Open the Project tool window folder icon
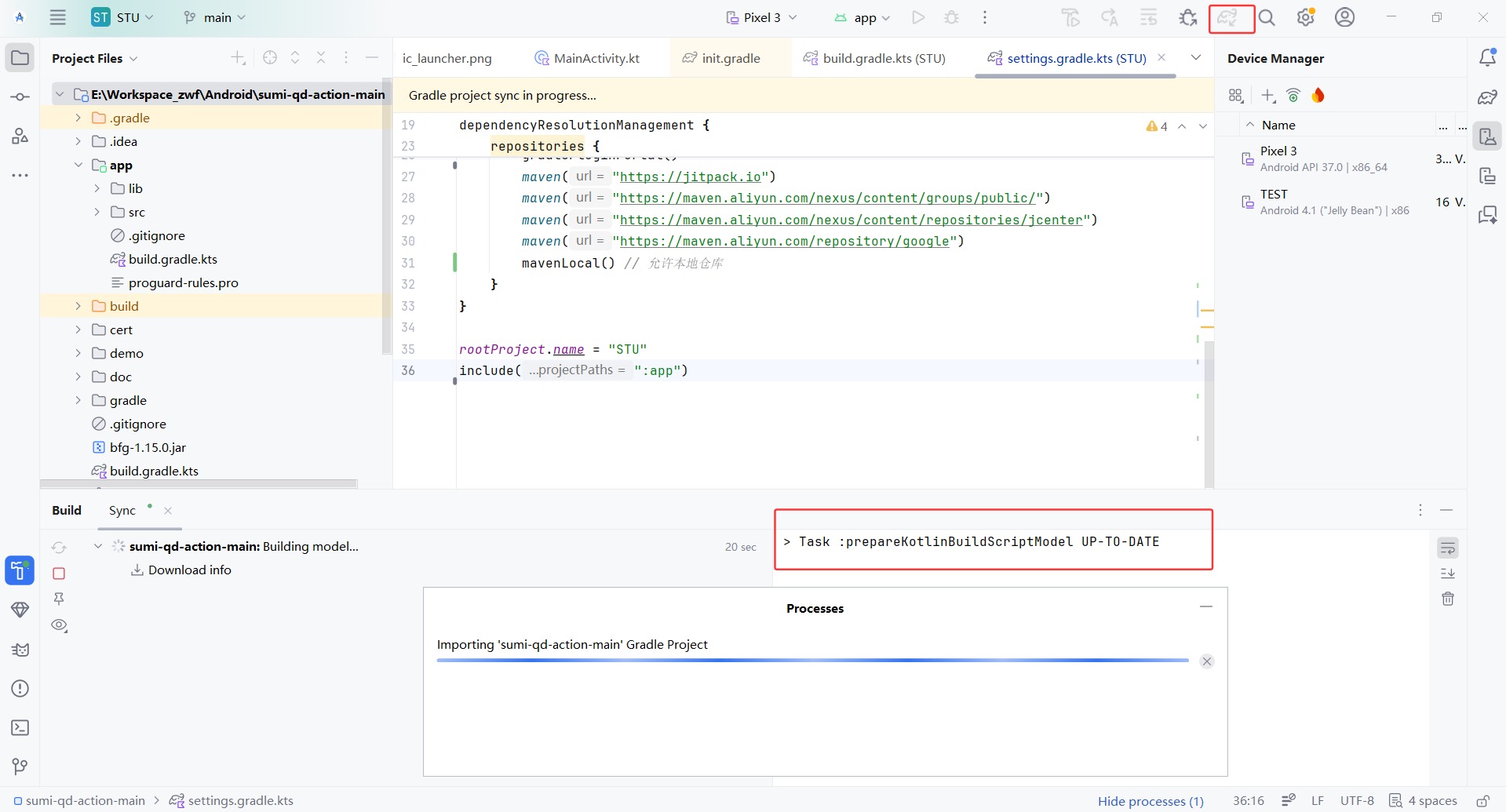The image size is (1506, 812). [20, 58]
